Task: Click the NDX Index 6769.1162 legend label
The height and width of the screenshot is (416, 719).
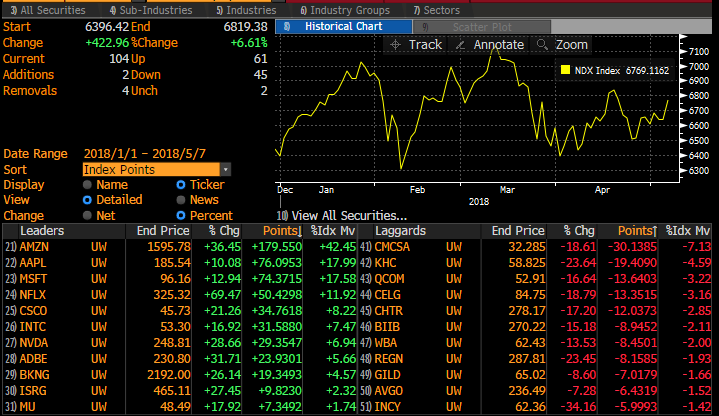Action: click(622, 70)
